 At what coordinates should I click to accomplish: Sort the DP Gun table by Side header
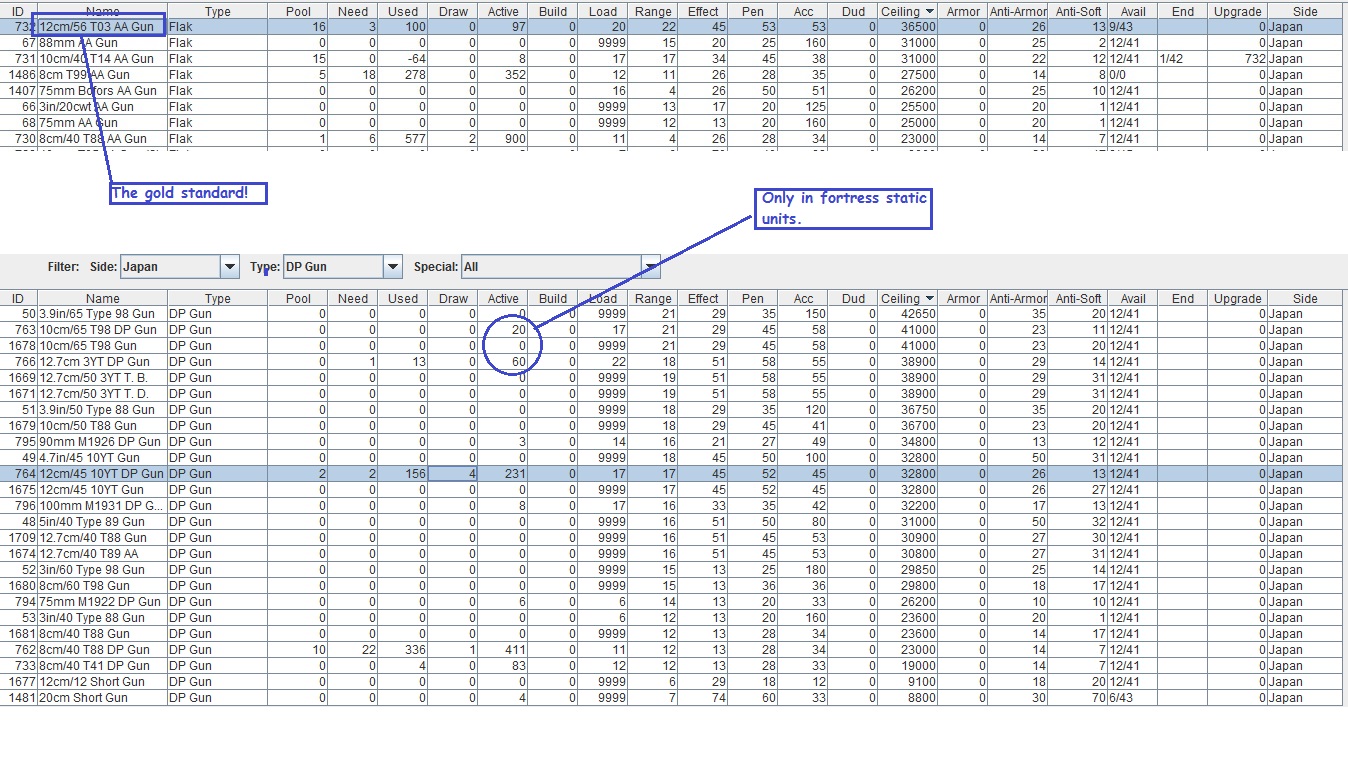tap(1305, 298)
